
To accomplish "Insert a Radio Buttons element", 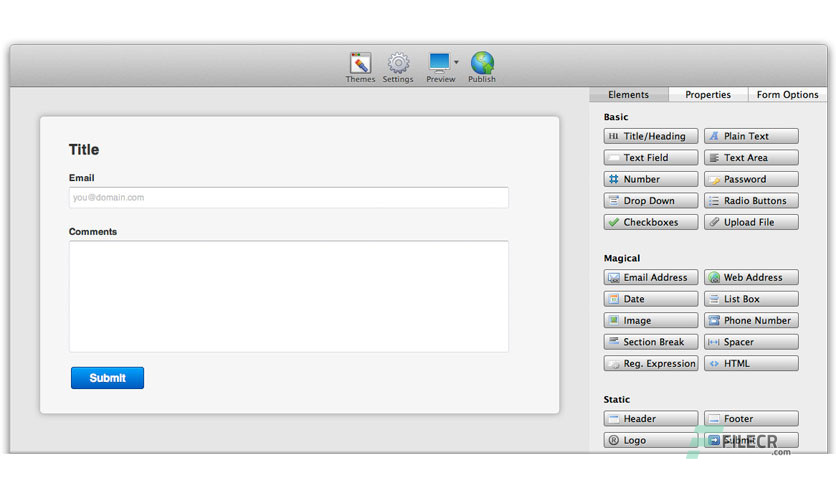I will click(751, 200).
